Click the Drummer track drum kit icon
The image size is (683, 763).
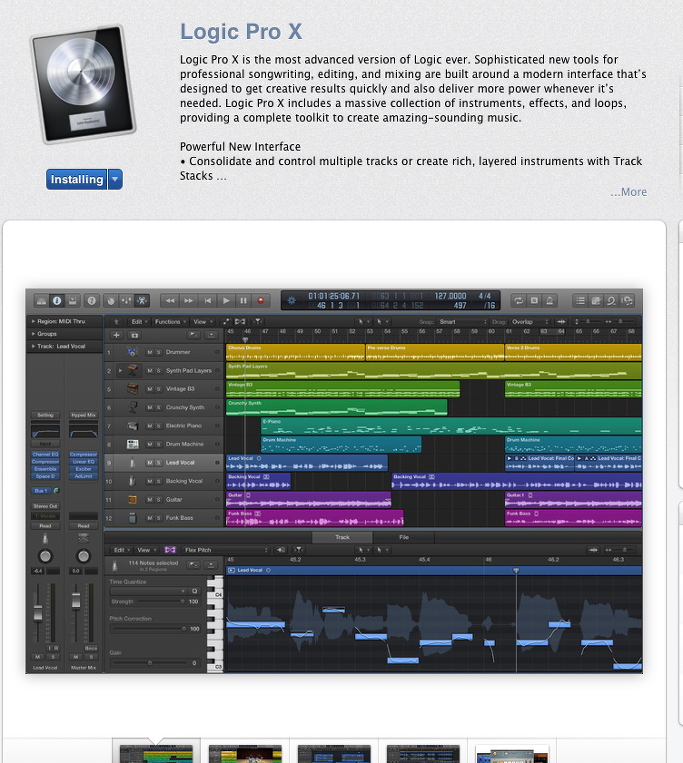pyautogui.click(x=132, y=352)
